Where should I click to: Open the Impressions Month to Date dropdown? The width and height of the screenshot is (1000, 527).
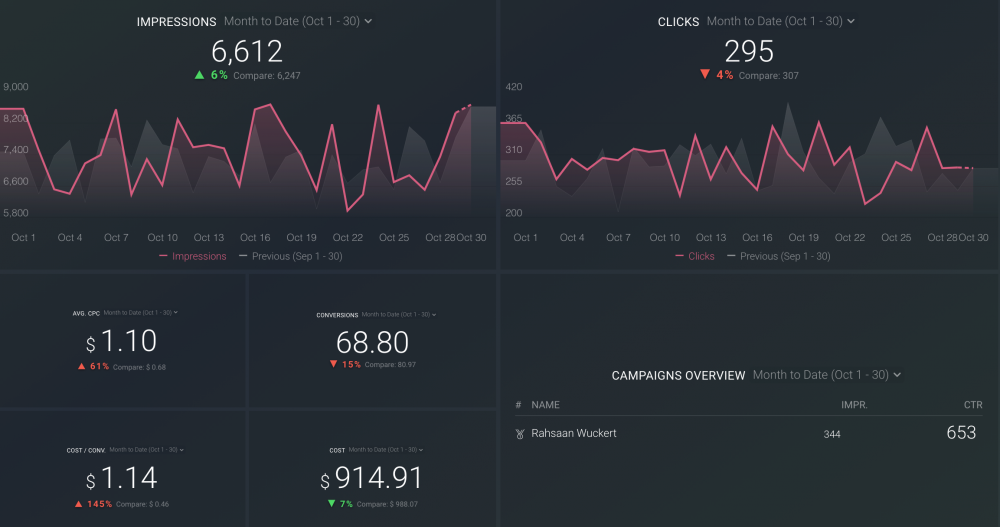(x=298, y=21)
